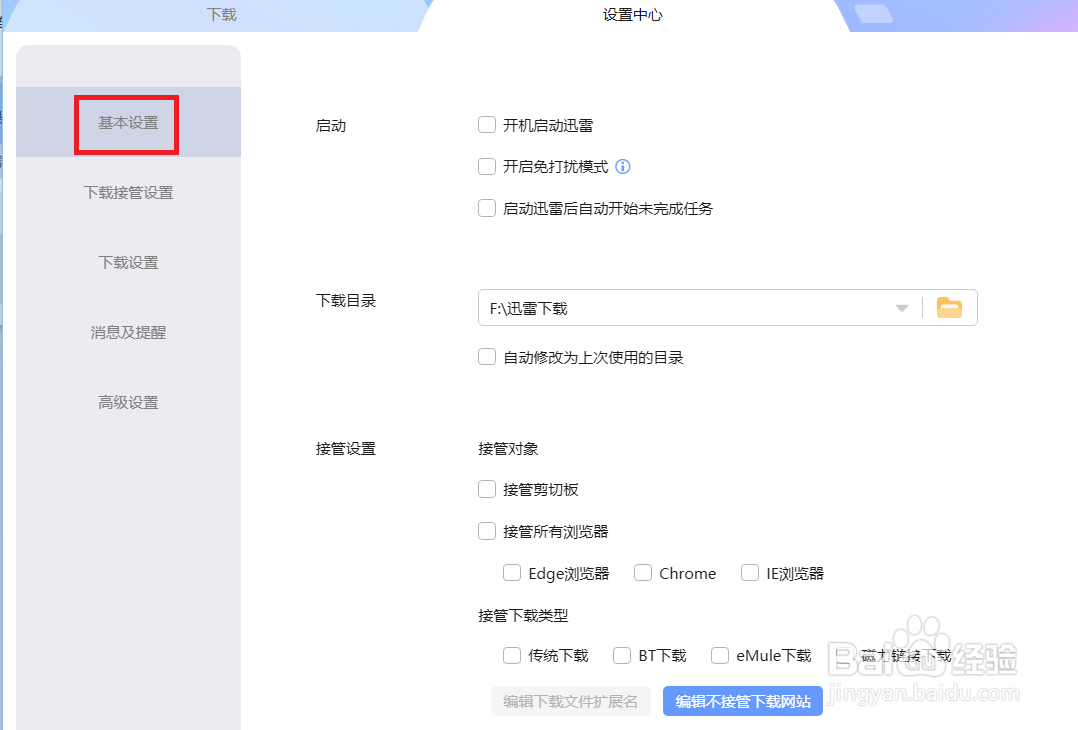Select 消息及提醒 settings section
The height and width of the screenshot is (730, 1078).
[x=127, y=332]
